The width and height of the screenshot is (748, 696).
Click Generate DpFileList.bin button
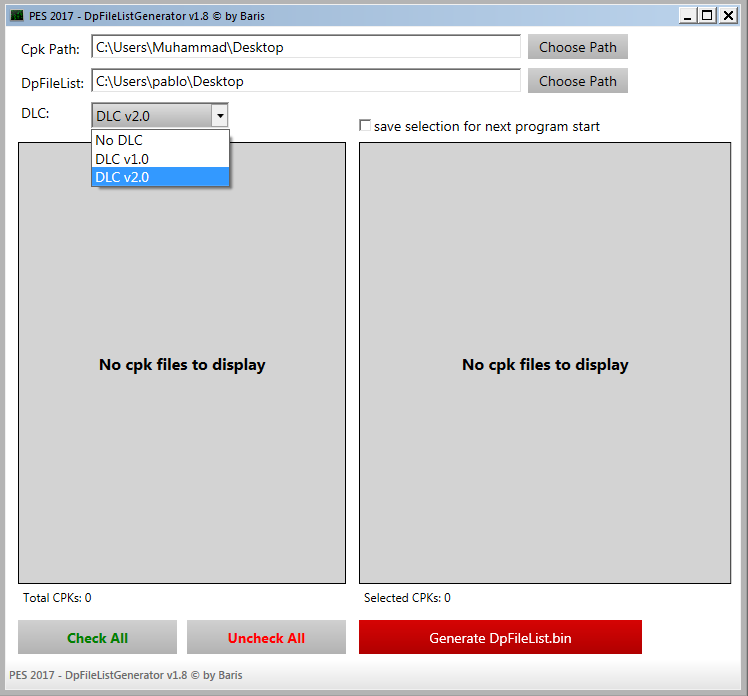click(x=500, y=637)
